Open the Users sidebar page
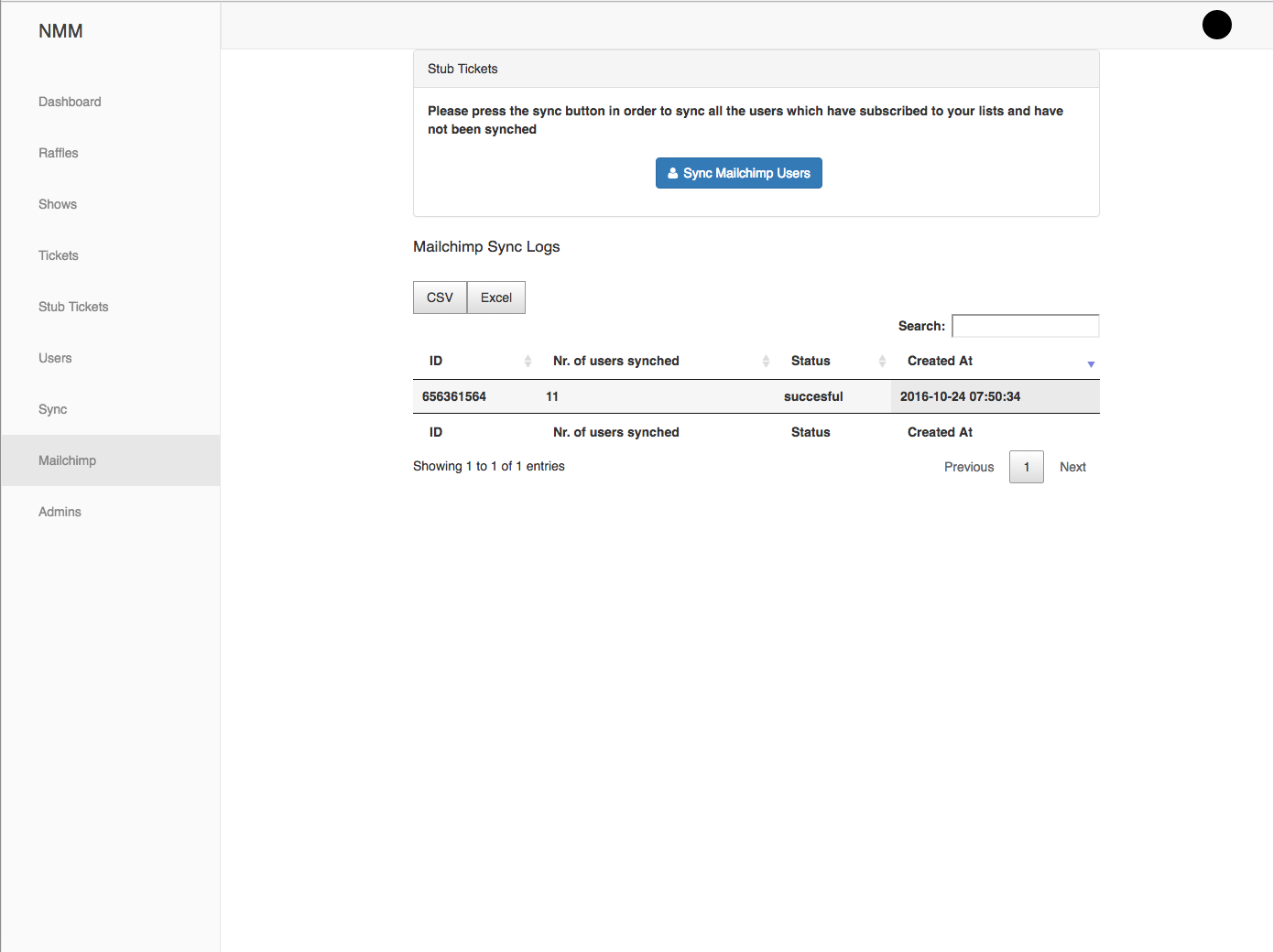1273x952 pixels. click(55, 358)
